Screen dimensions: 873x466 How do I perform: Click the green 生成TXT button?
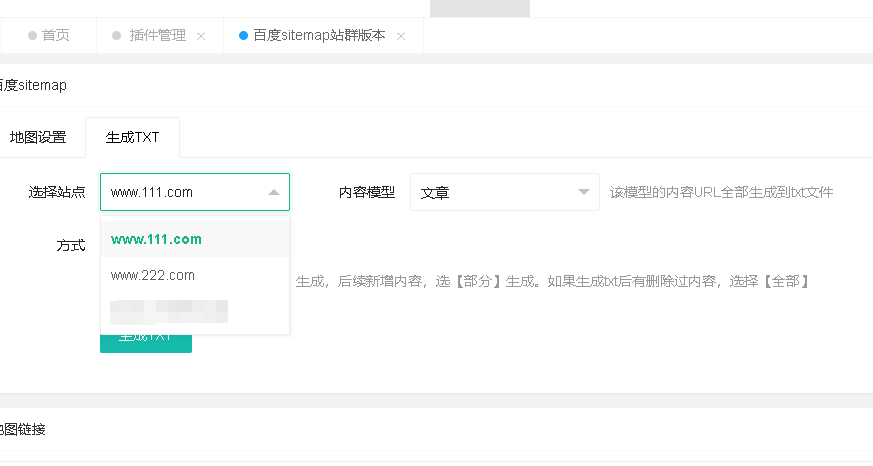[x=146, y=343]
